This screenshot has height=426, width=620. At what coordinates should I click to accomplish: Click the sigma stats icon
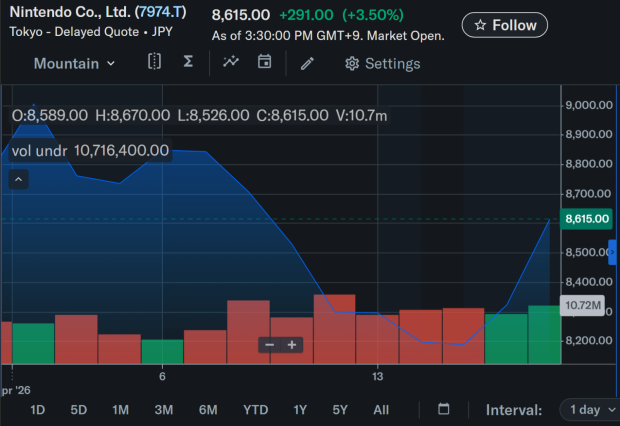(188, 62)
